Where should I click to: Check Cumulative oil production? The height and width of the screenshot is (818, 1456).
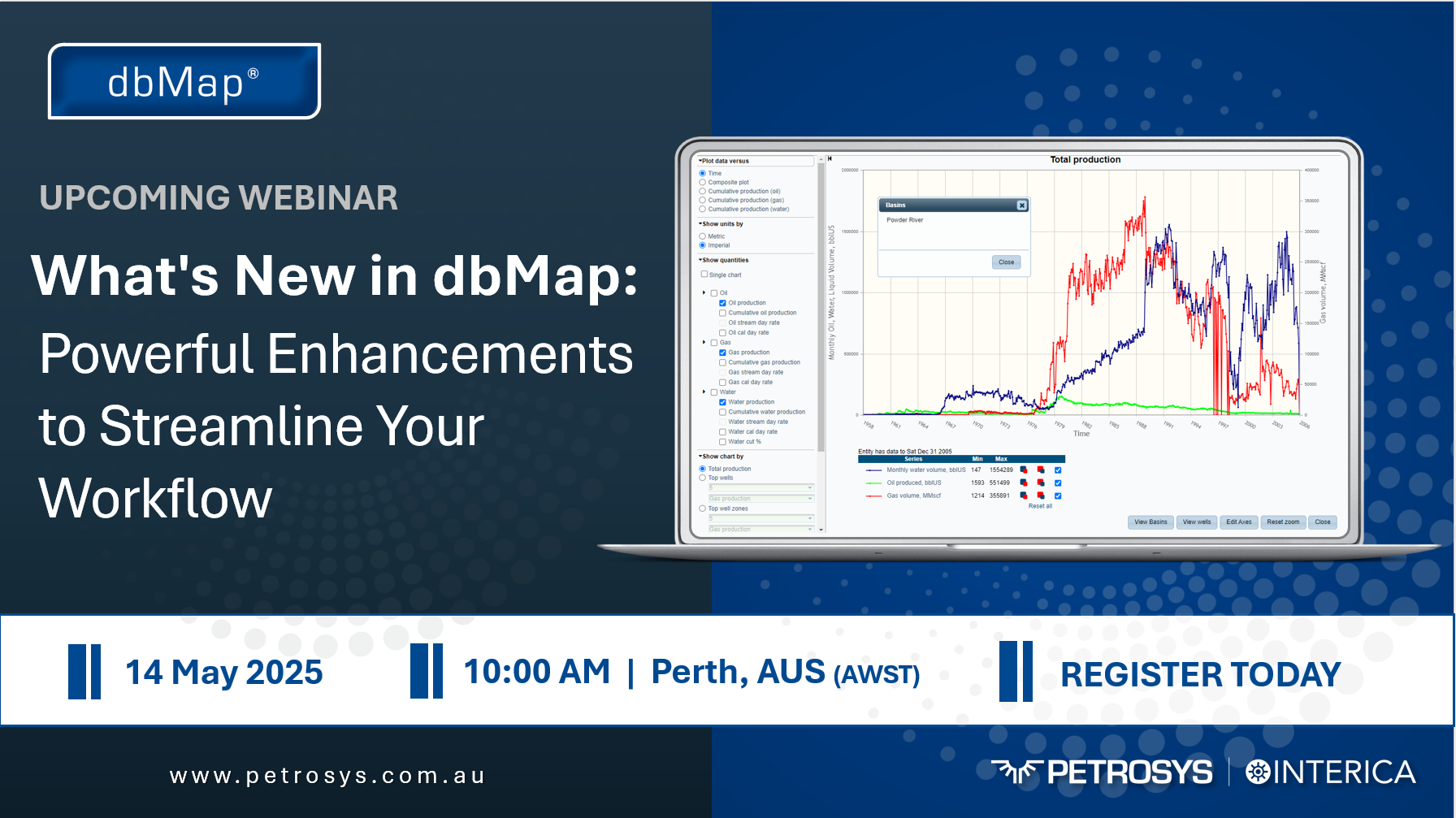722,313
